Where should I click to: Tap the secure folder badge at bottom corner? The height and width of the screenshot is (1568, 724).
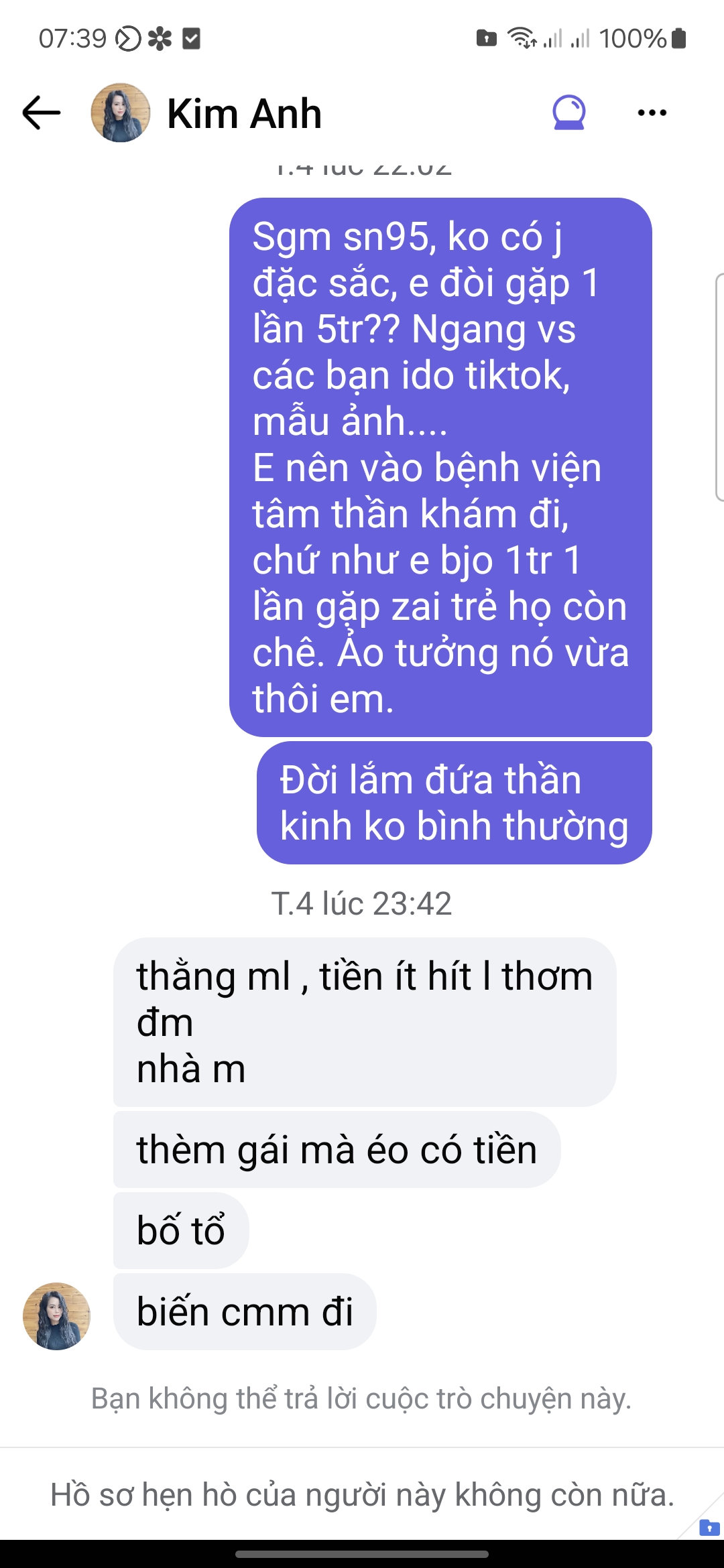click(x=709, y=1527)
